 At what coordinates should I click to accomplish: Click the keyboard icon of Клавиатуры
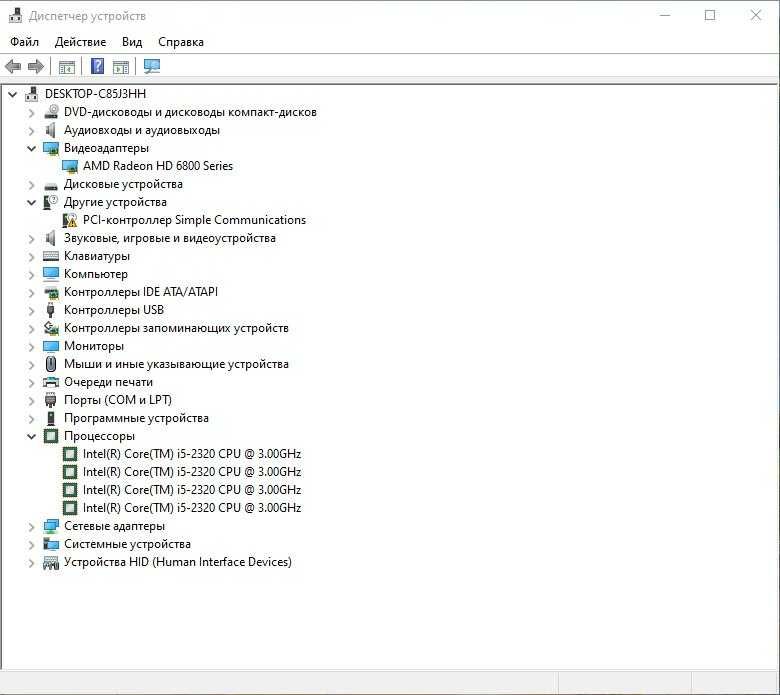[x=51, y=256]
